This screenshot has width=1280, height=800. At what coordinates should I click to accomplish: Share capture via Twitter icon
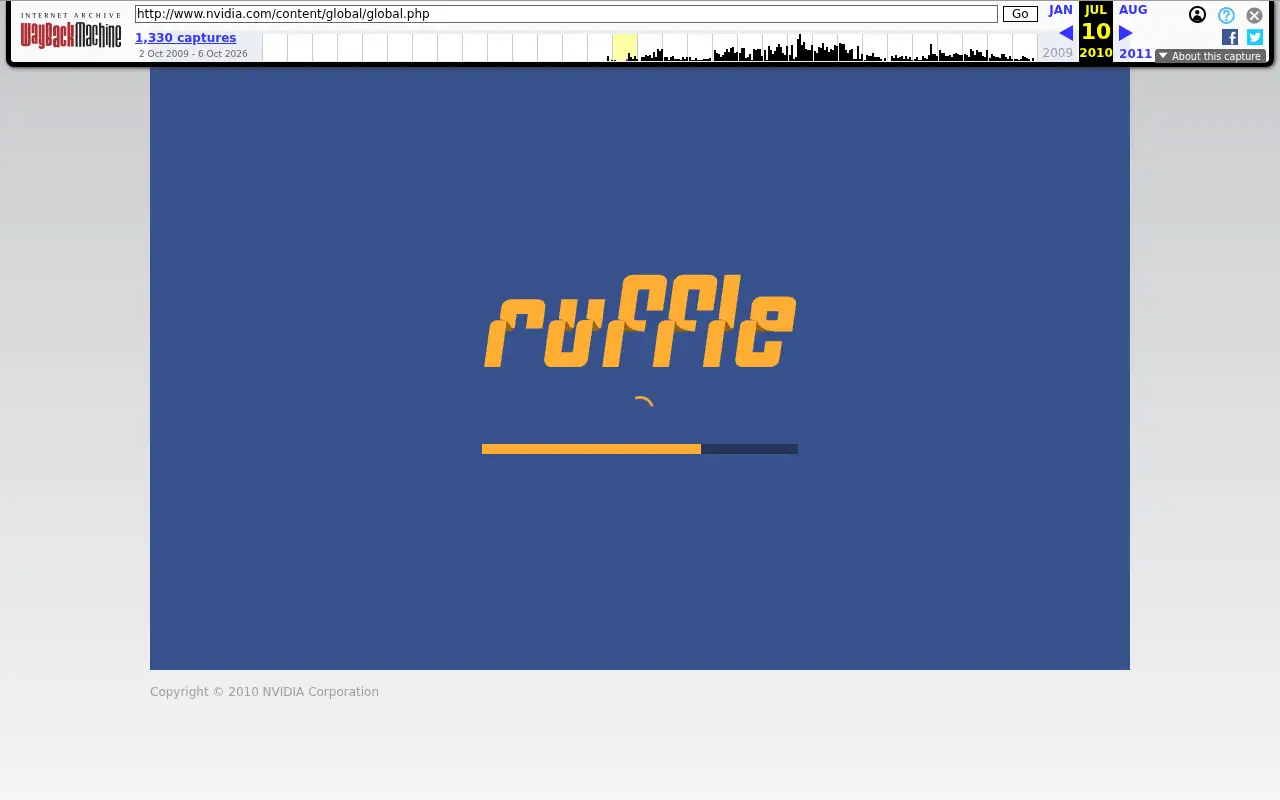pyautogui.click(x=1255, y=37)
